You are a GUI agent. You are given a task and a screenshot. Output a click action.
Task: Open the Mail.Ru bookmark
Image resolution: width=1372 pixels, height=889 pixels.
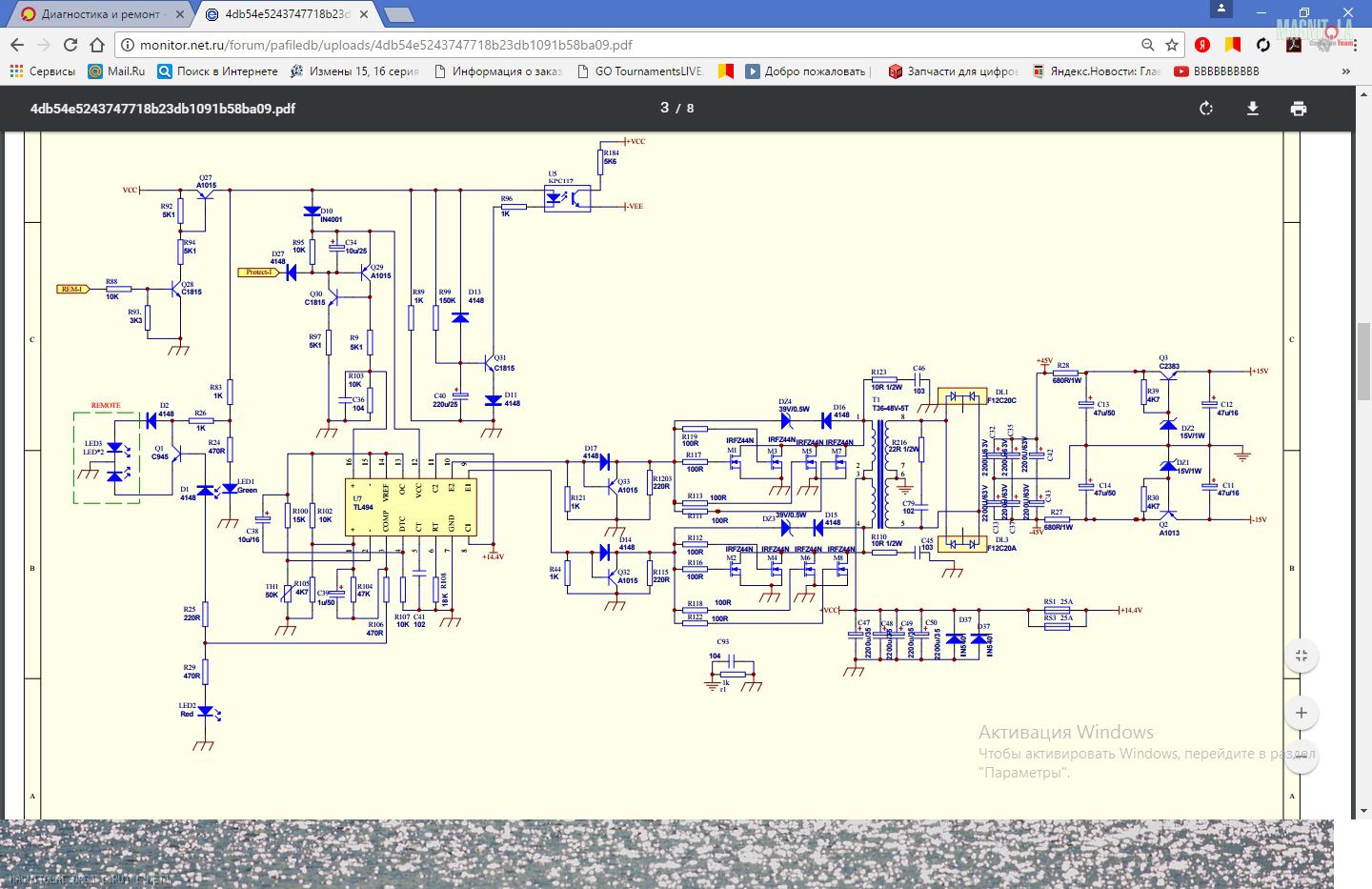(x=116, y=71)
